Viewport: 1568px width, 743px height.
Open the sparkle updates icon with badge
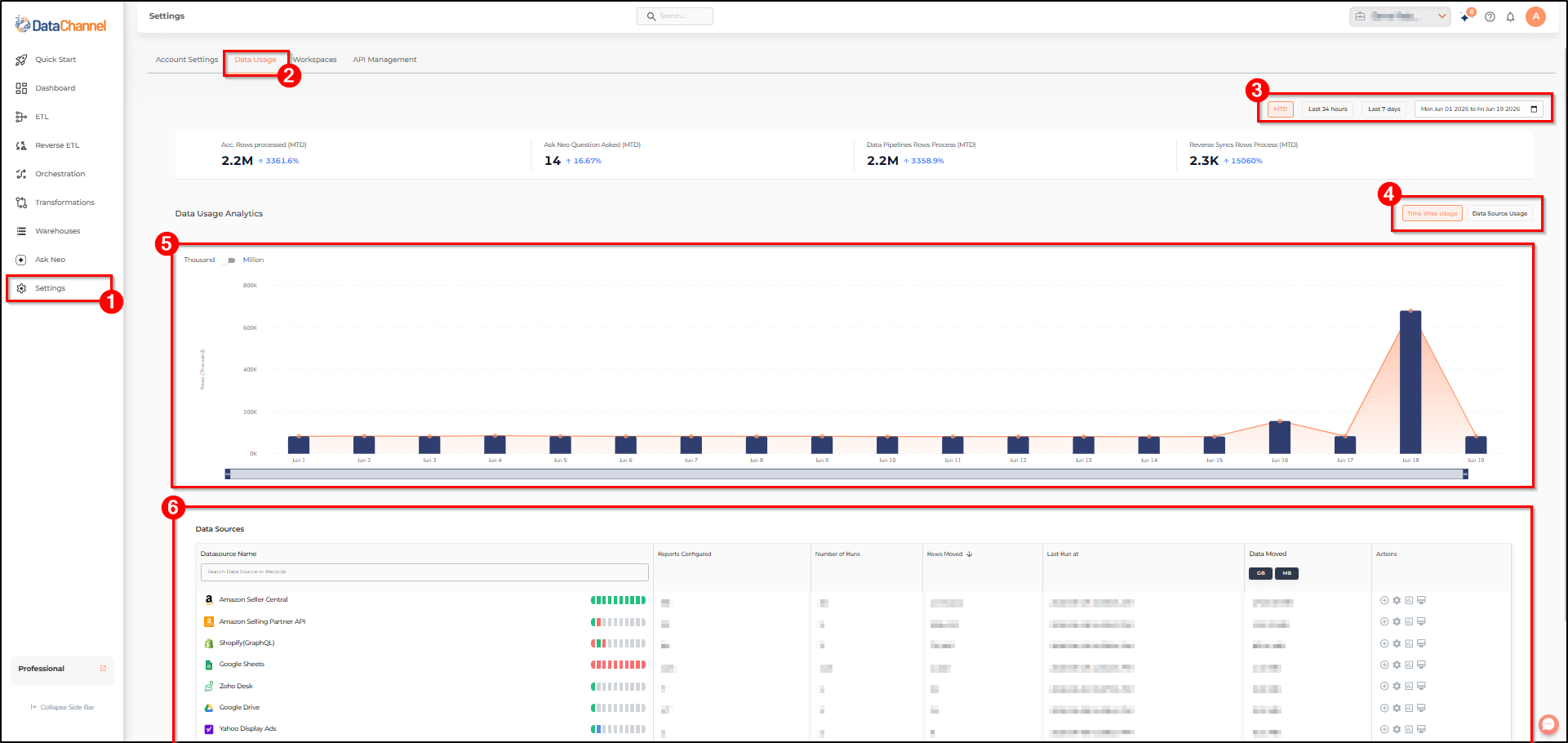pyautogui.click(x=1467, y=16)
